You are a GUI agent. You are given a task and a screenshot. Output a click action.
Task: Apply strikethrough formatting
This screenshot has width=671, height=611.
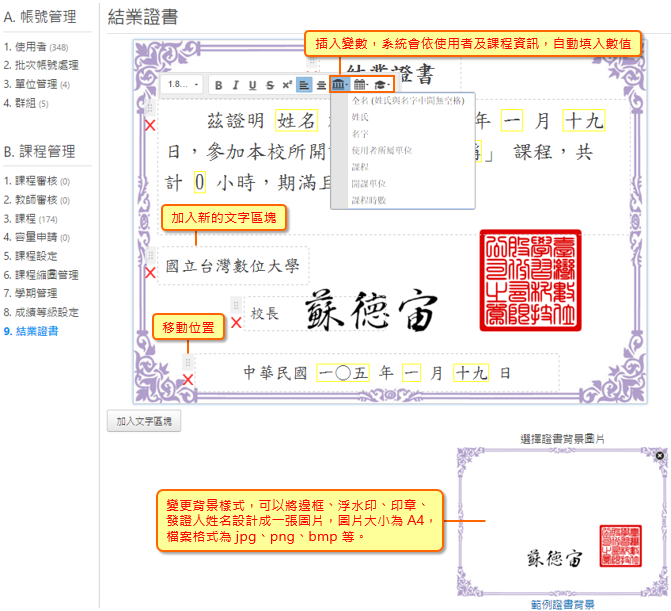pos(270,85)
